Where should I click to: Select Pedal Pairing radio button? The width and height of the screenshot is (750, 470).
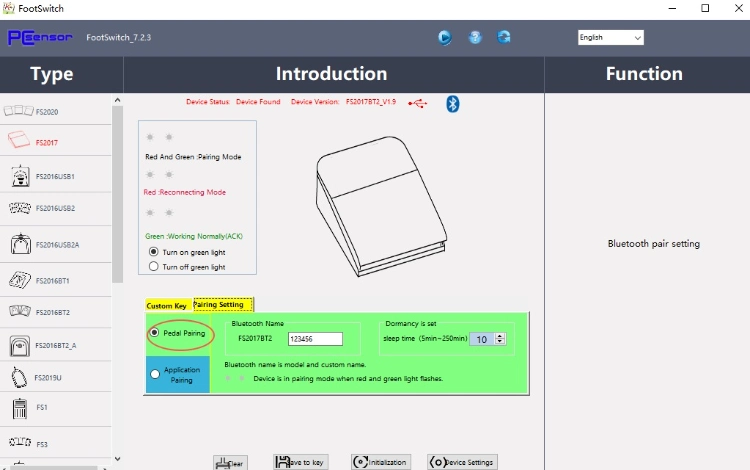tap(154, 332)
